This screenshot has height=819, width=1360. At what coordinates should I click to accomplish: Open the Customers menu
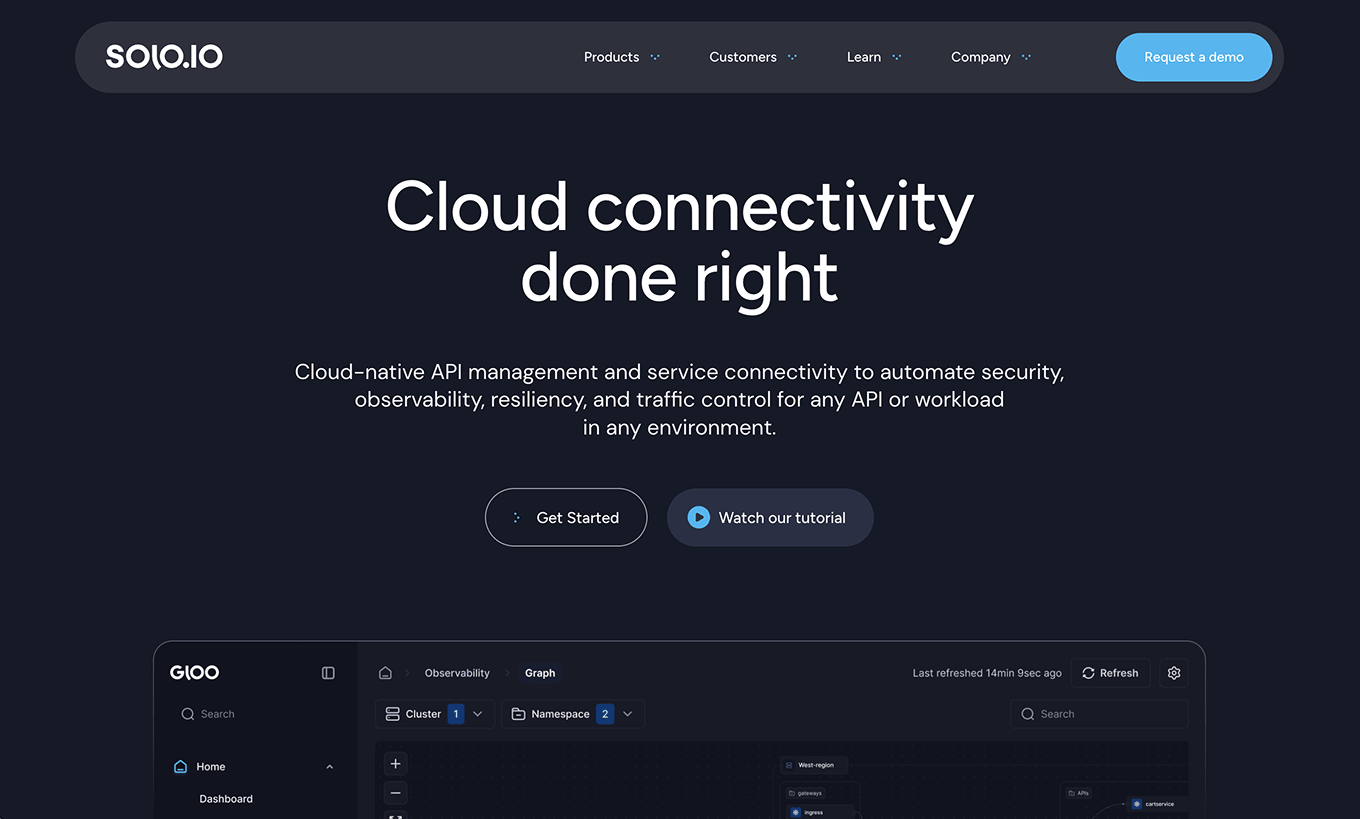tap(753, 57)
